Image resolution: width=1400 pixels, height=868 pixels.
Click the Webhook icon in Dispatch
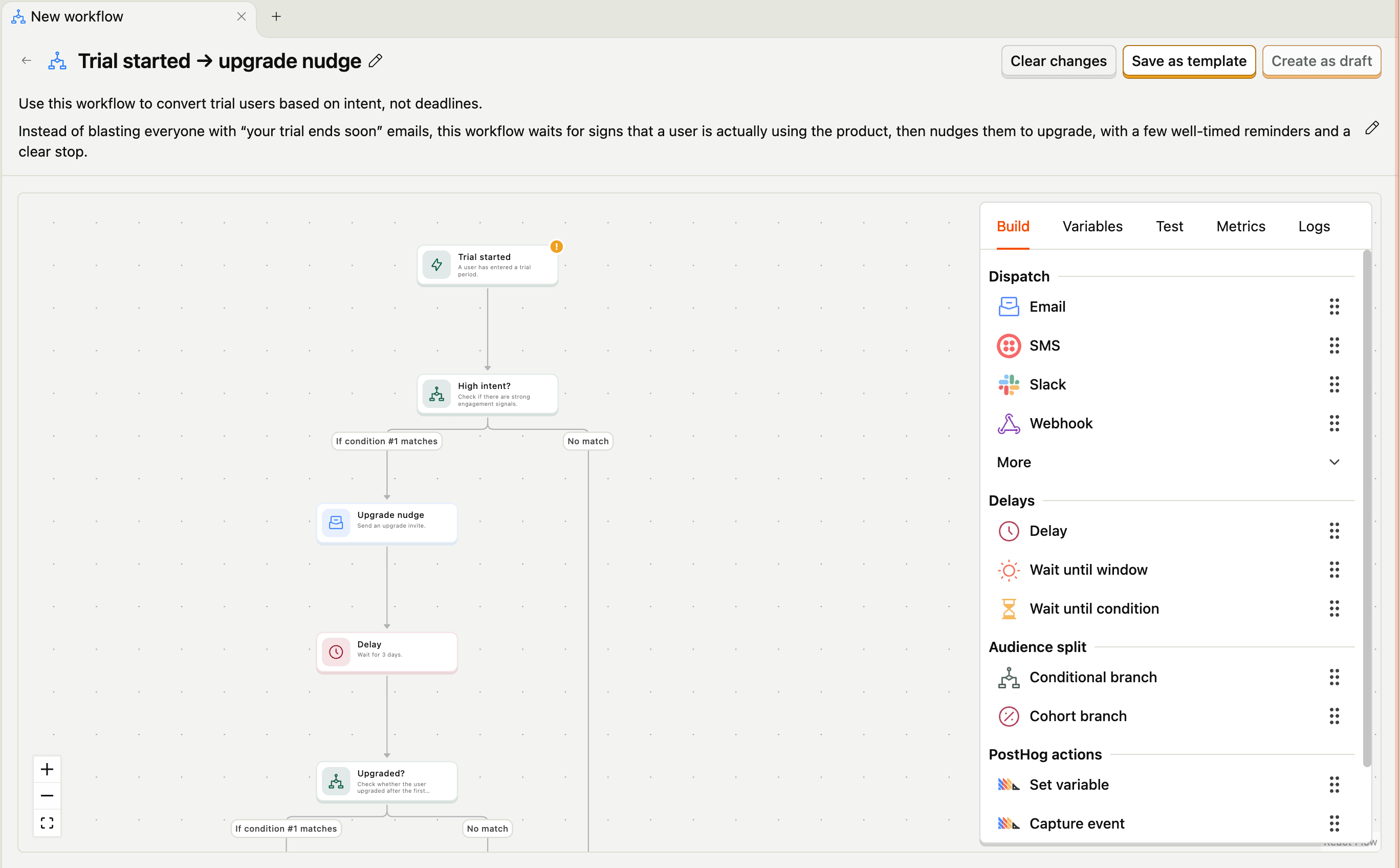pos(1008,424)
